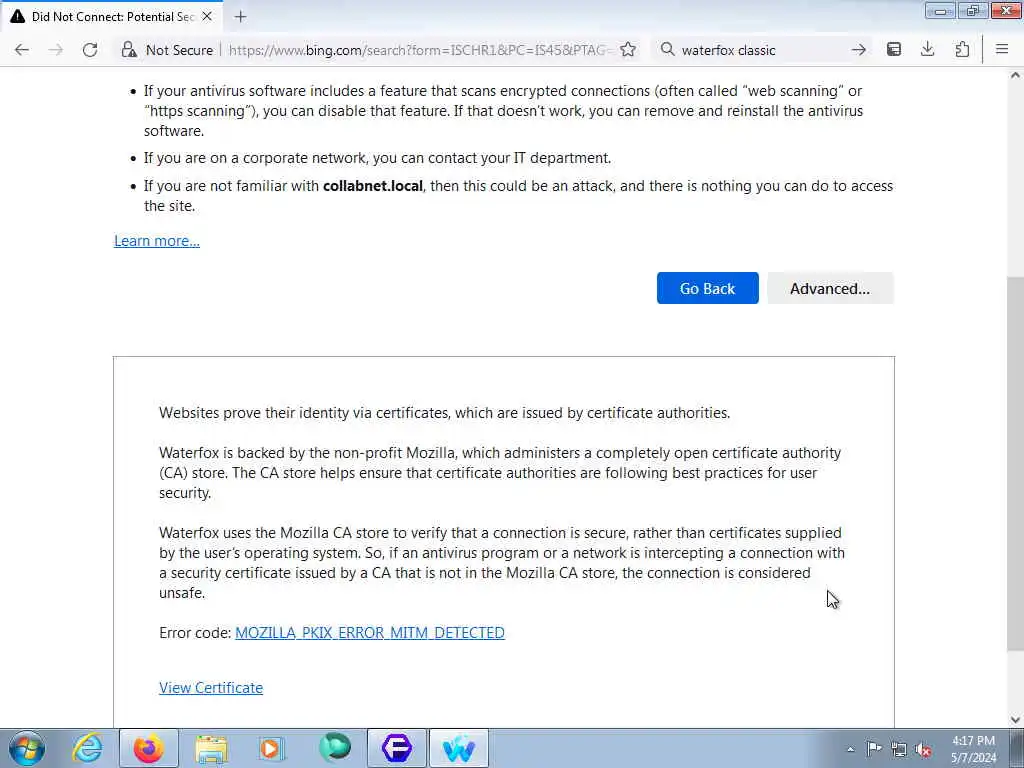Open the MOZILLA_PKIX_ERROR_MITM_DETECTED error code link
The image size is (1024, 768).
[x=370, y=633]
